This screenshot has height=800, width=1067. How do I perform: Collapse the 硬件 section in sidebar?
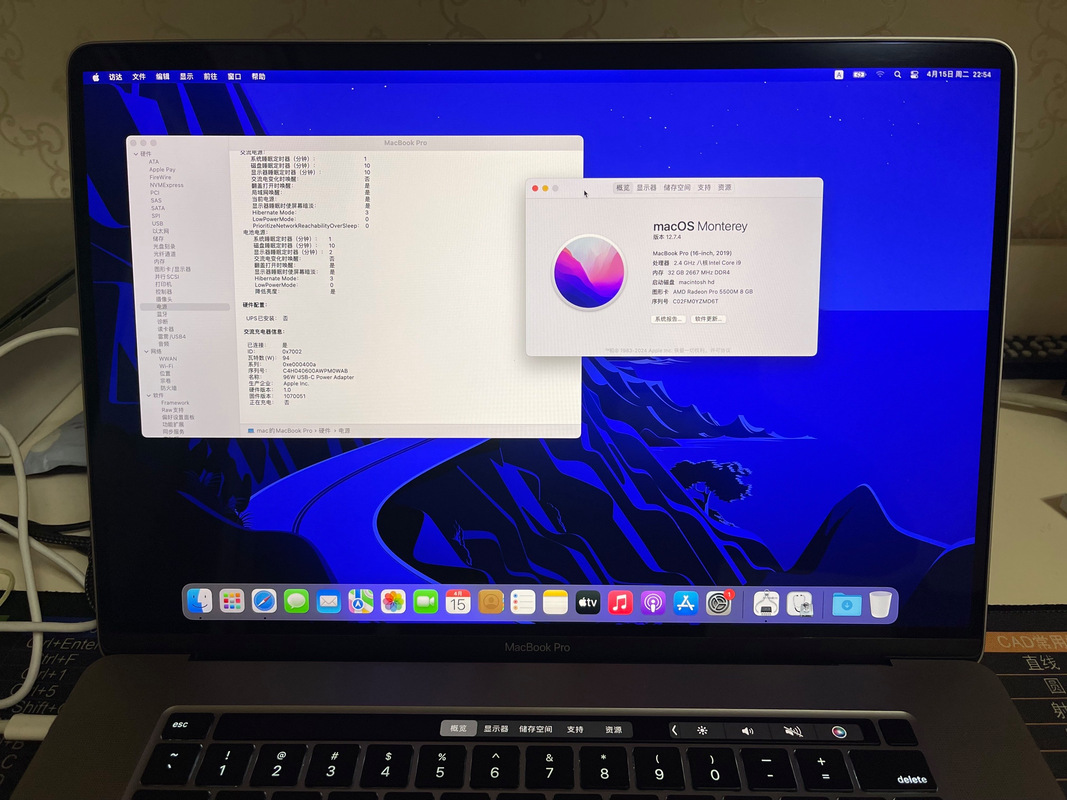136,154
